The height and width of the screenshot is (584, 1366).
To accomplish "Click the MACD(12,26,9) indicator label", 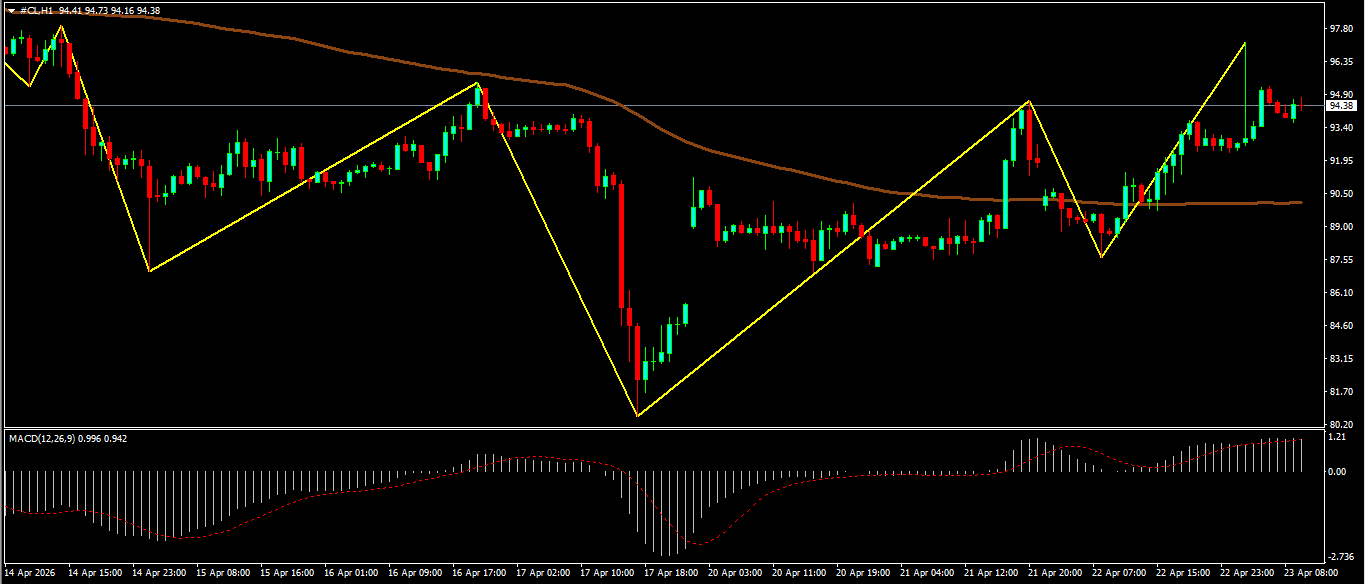I will pos(44,437).
